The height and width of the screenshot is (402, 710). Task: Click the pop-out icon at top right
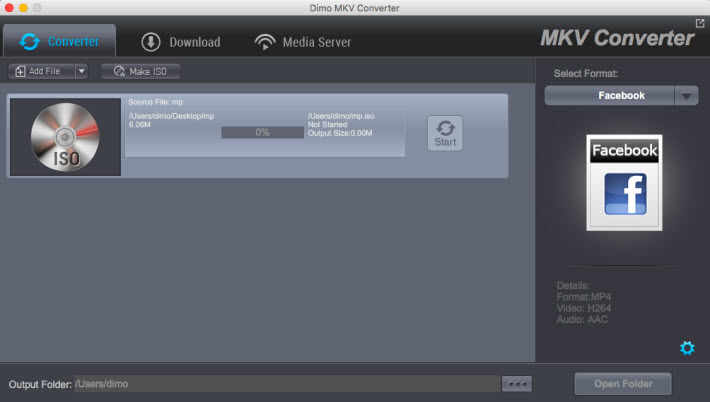click(x=700, y=23)
